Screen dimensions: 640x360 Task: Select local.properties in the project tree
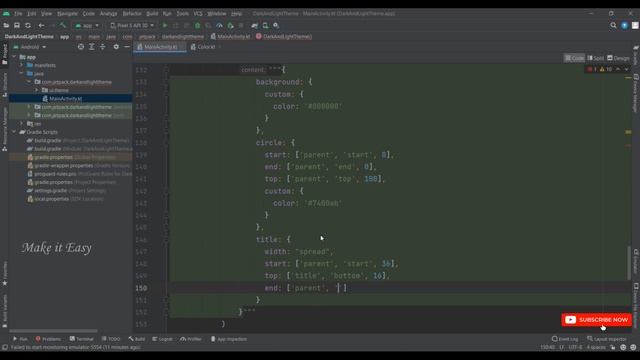[65, 199]
